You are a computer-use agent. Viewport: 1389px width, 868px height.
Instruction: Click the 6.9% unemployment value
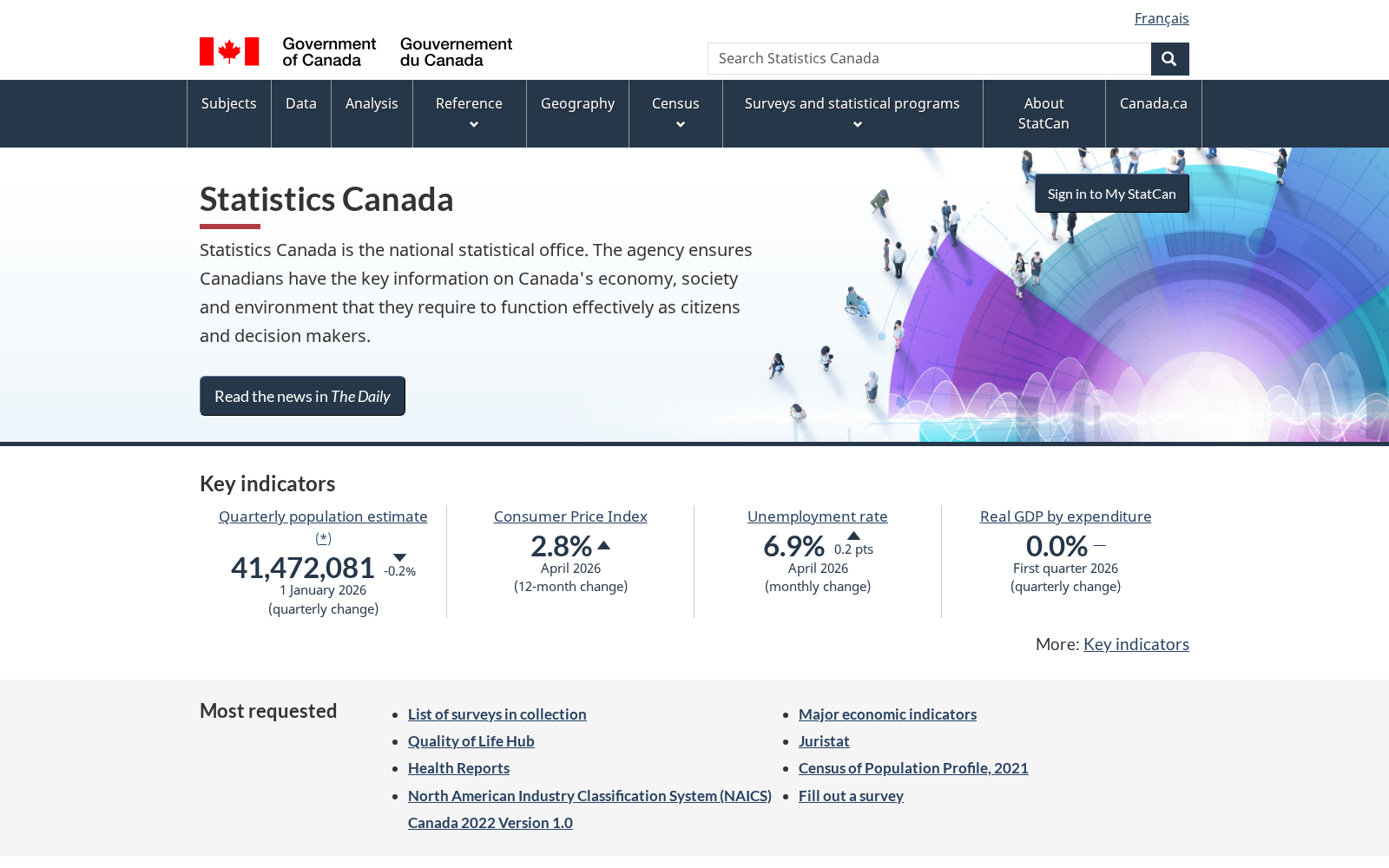click(793, 546)
